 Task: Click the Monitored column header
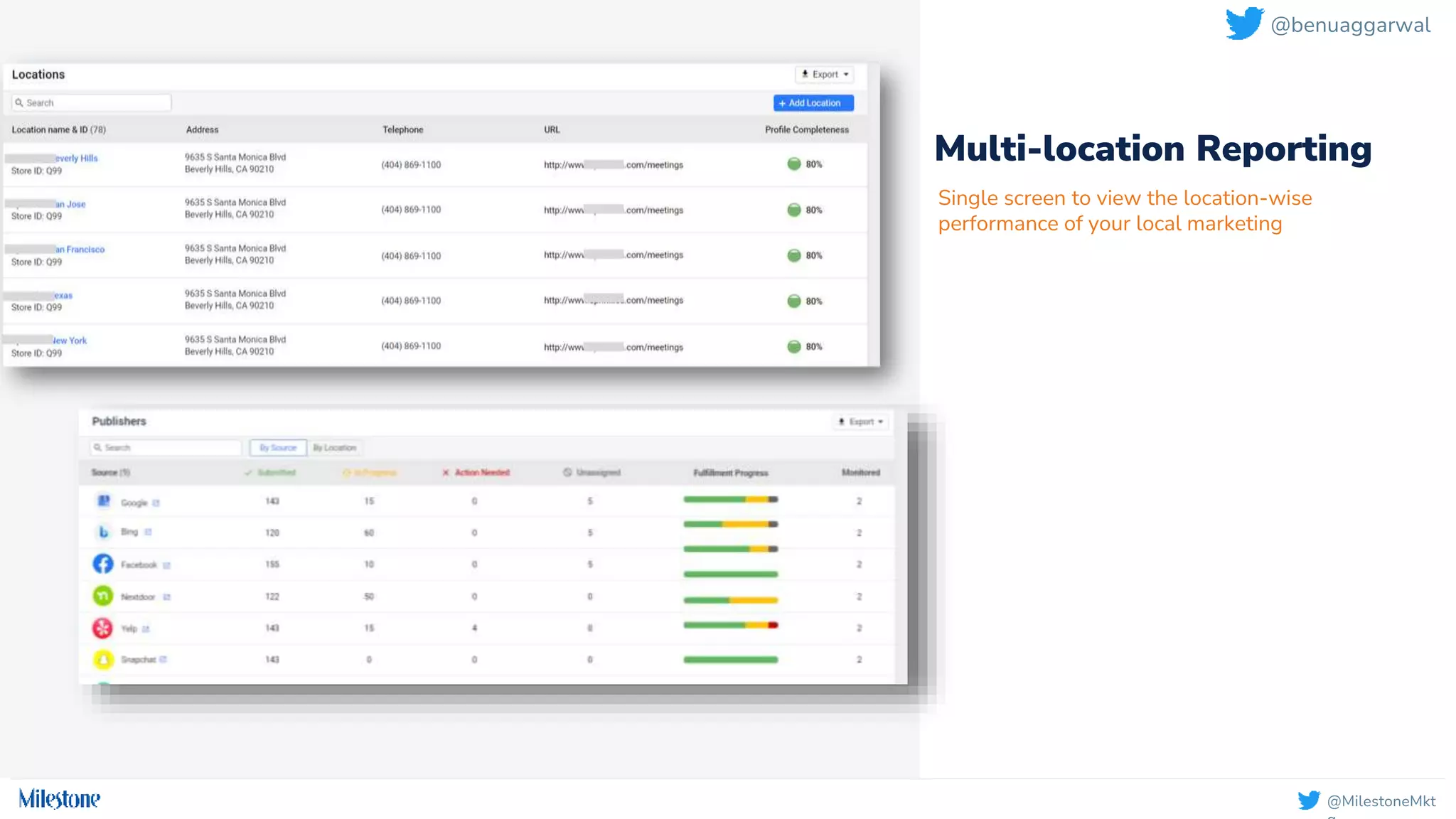(x=861, y=472)
